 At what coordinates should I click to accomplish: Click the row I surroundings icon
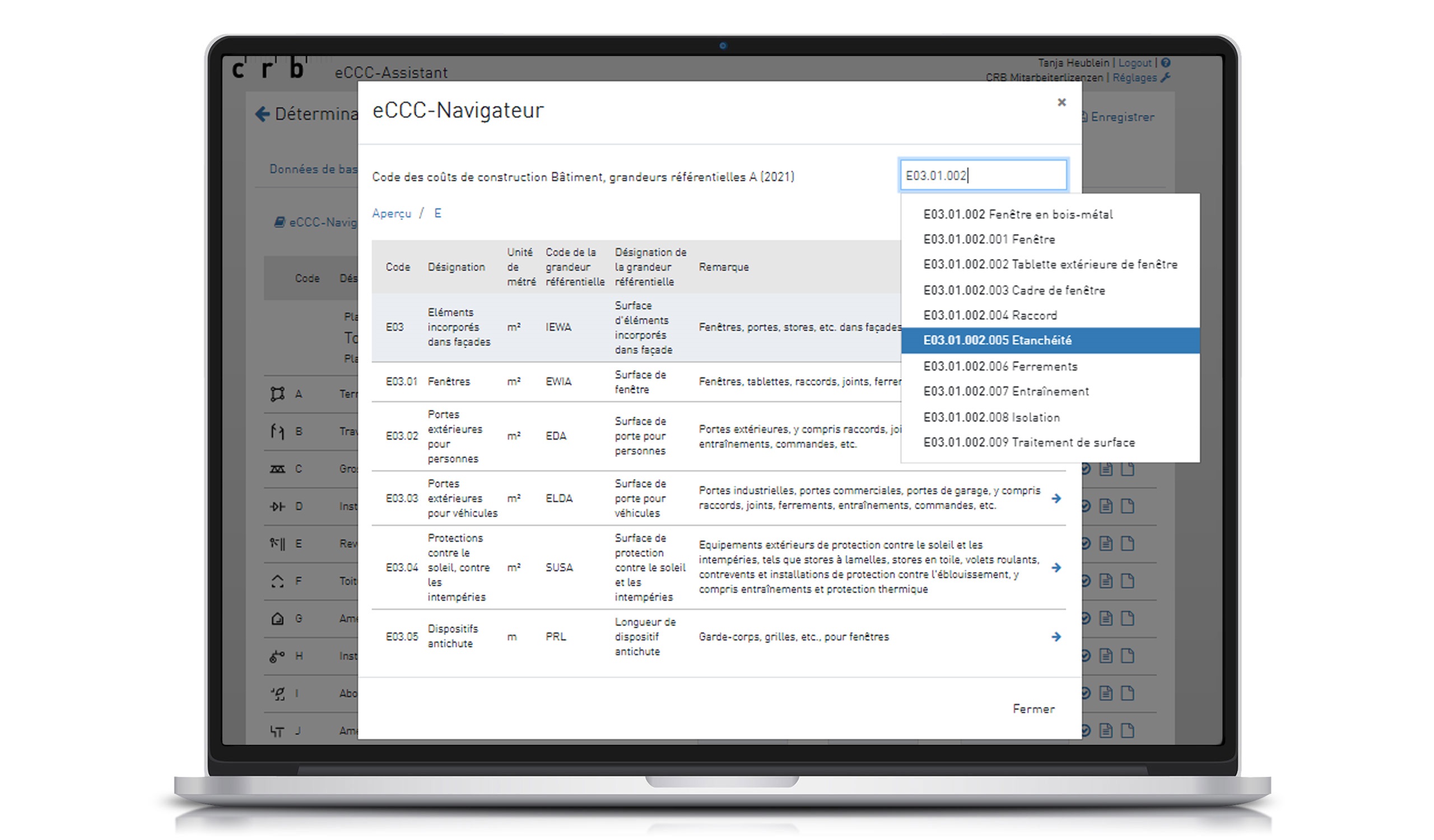[277, 694]
